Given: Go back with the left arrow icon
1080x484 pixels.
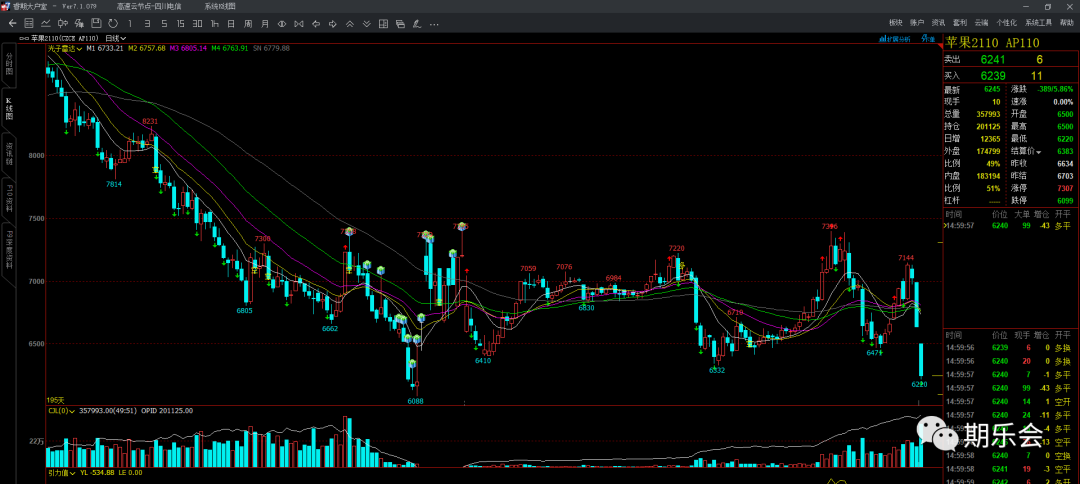Looking at the screenshot, I should pos(12,23).
